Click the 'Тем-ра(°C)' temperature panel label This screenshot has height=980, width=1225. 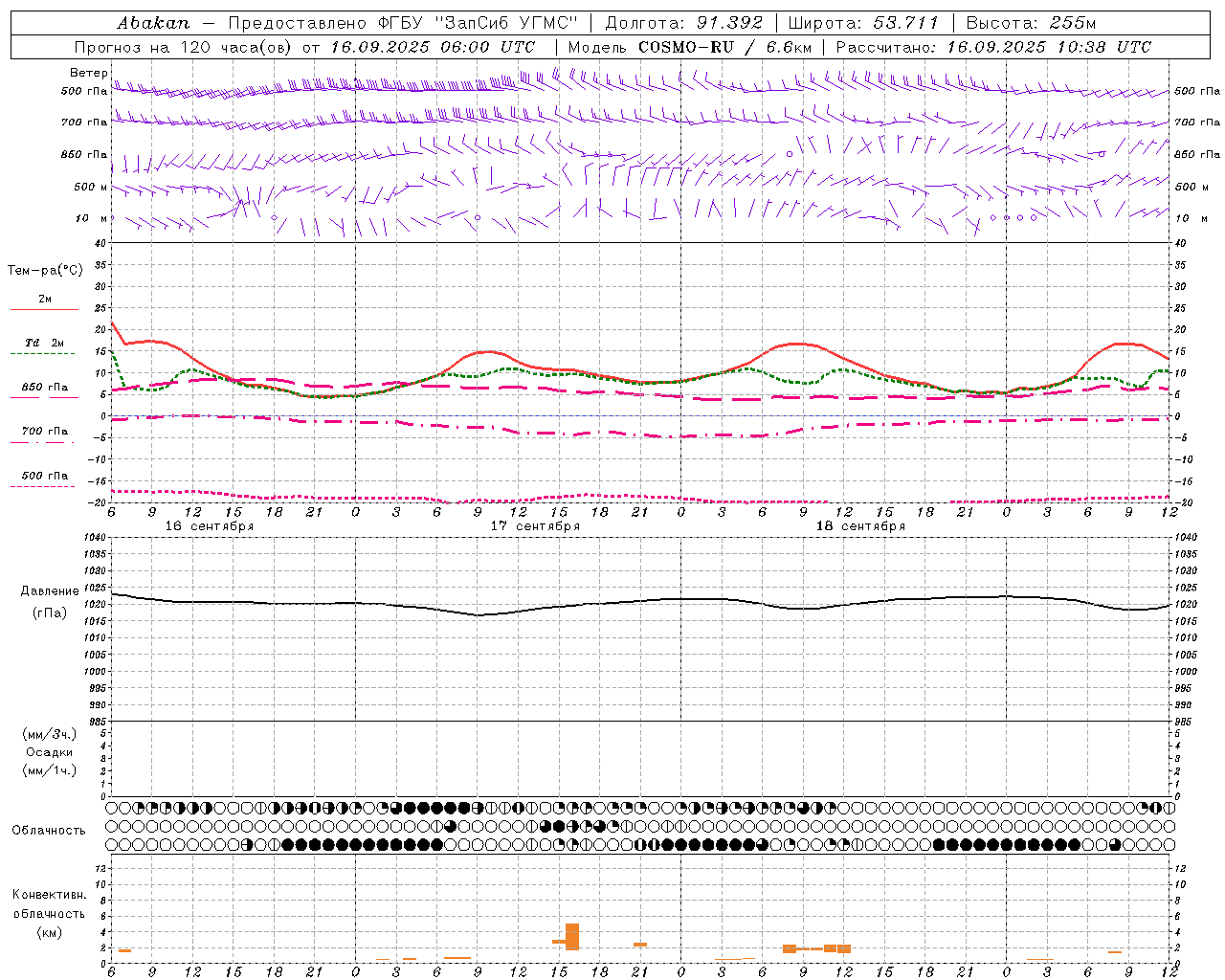(45, 271)
